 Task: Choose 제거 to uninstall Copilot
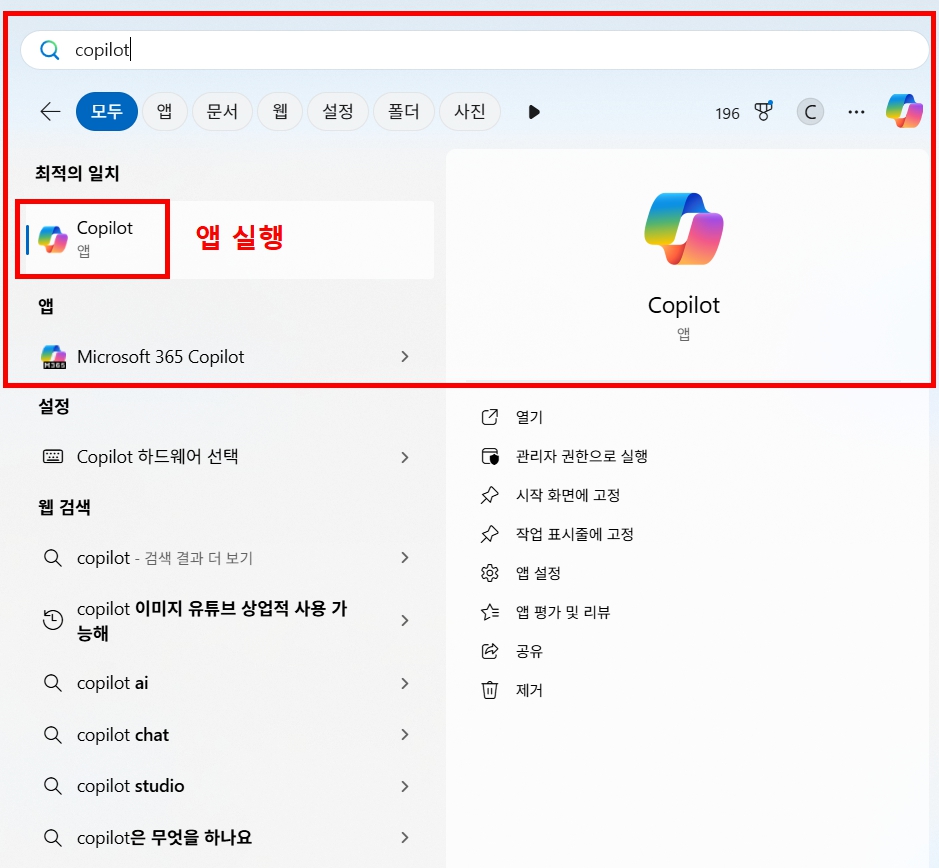[x=529, y=690]
